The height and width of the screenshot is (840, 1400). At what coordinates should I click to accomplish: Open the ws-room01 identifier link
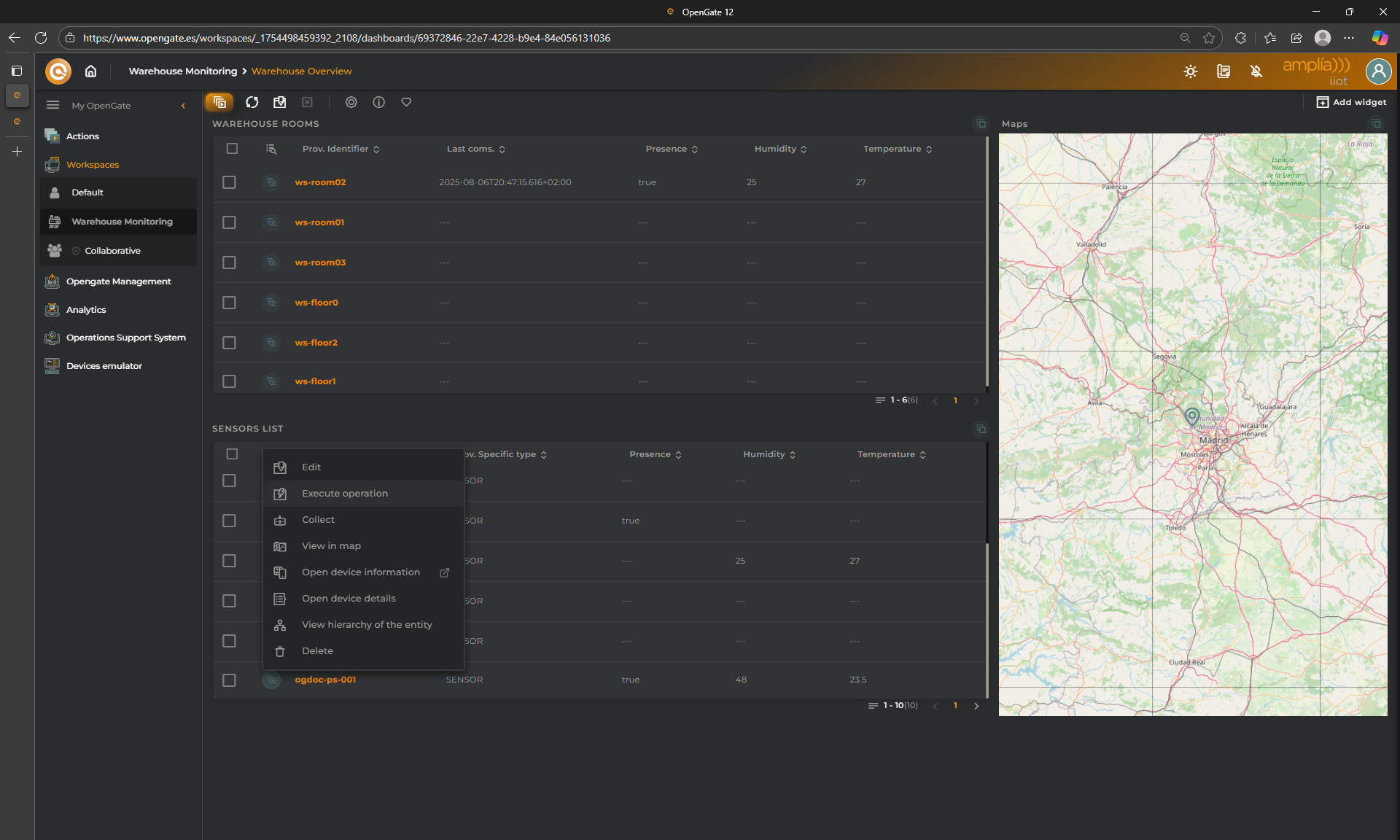319,222
